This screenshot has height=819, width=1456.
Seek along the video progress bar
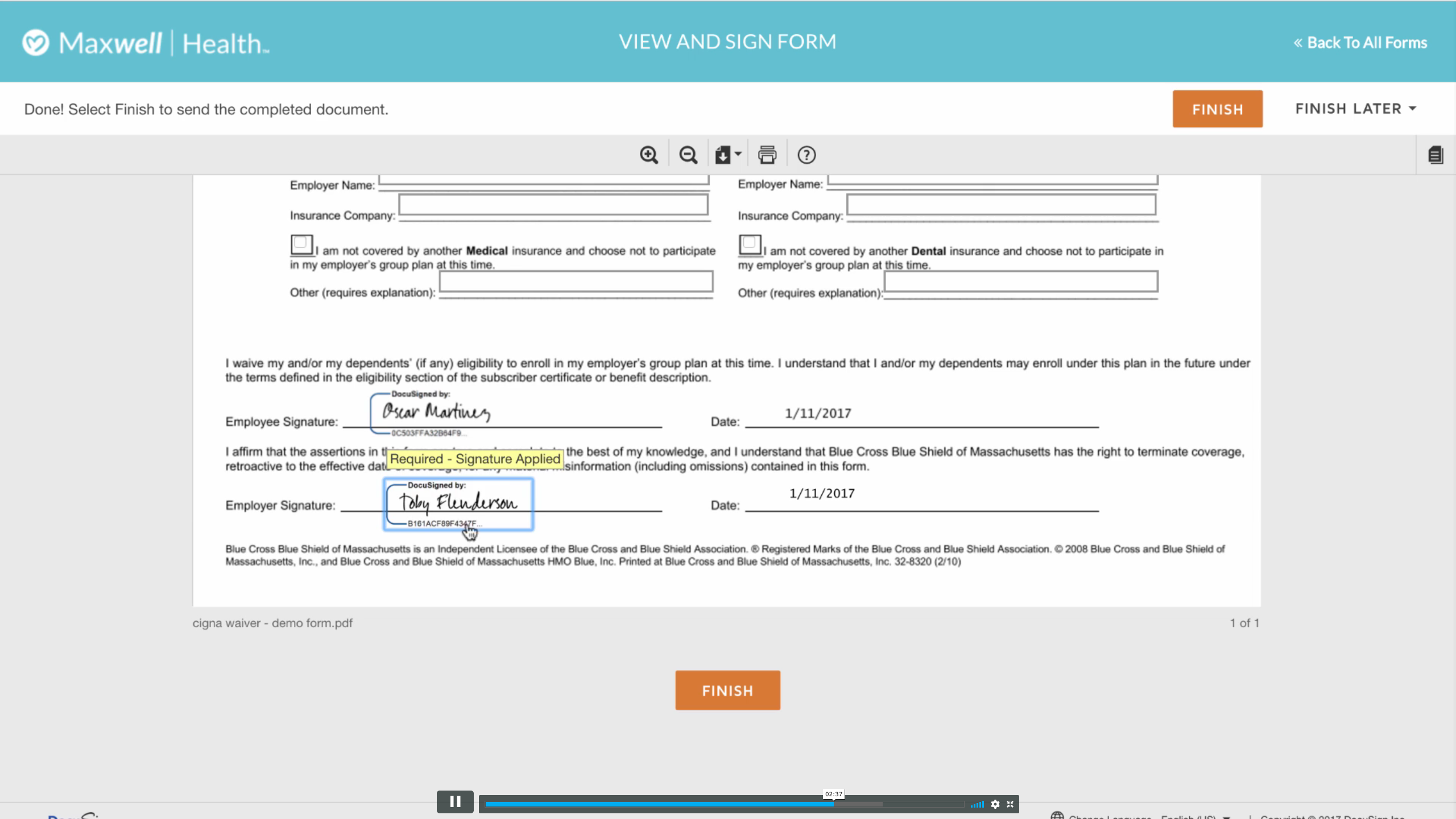(x=682, y=804)
